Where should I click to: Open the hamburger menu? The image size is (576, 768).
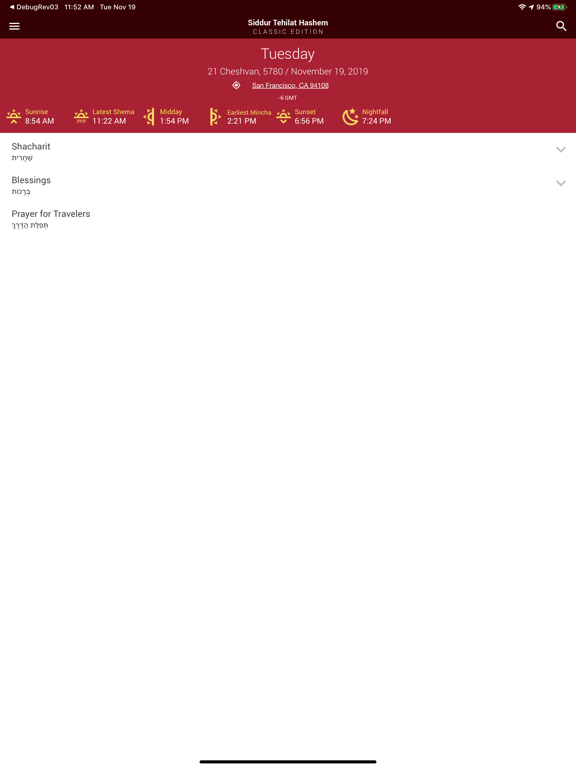point(14,26)
